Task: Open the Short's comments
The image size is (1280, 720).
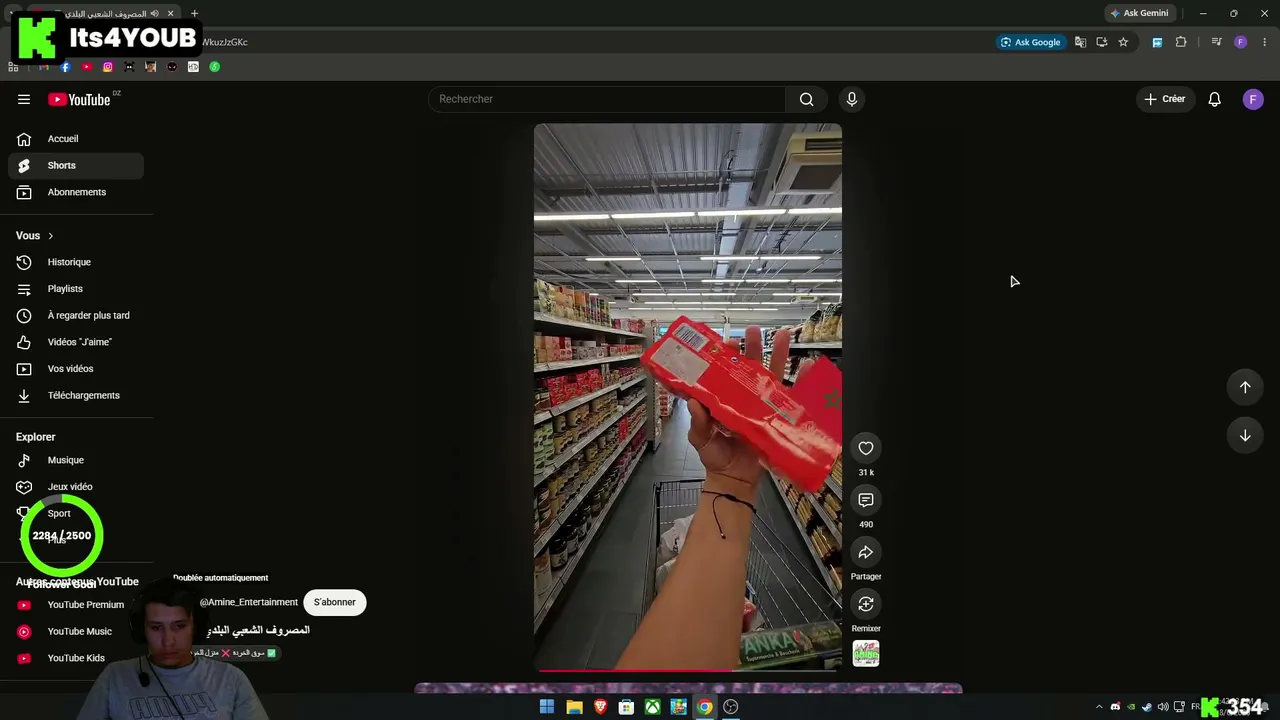Action: click(x=866, y=500)
